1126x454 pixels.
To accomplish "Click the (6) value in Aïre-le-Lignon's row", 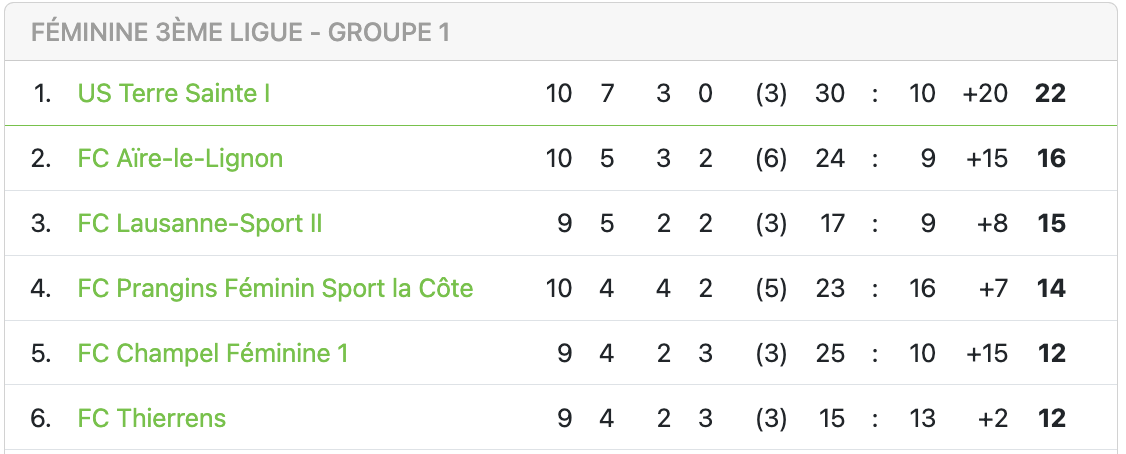I will pos(771,159).
